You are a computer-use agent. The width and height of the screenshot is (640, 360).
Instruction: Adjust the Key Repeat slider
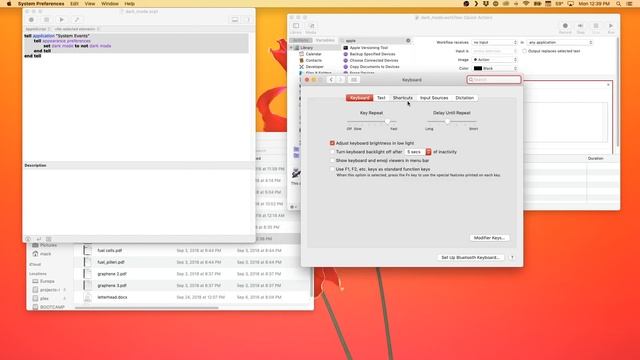coord(371,121)
